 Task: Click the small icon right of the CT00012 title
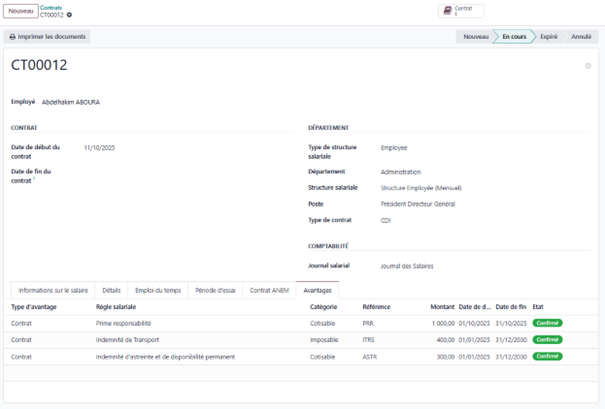pos(588,66)
